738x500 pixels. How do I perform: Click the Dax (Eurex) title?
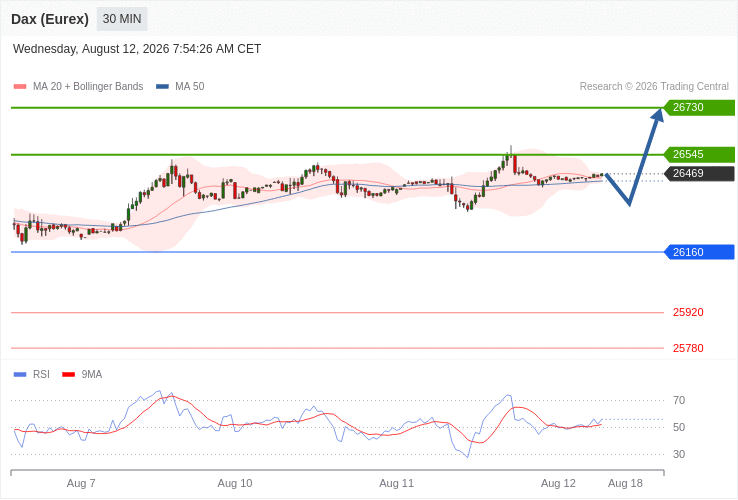[50, 19]
